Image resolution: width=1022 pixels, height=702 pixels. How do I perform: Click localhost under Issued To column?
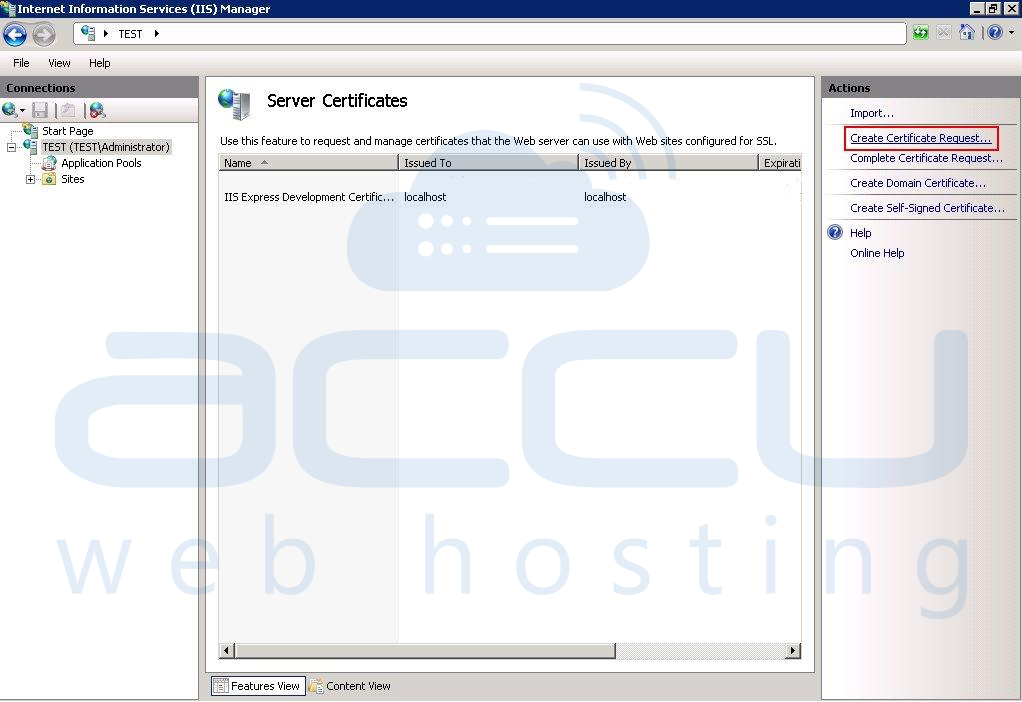click(425, 197)
